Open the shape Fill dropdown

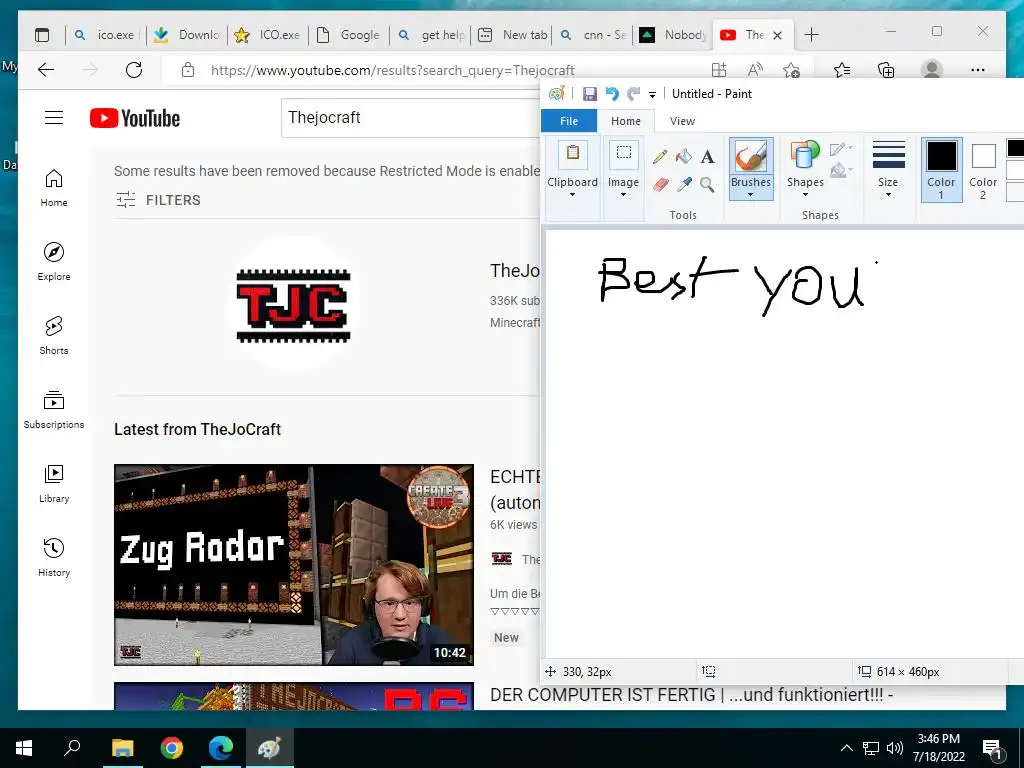pos(841,171)
